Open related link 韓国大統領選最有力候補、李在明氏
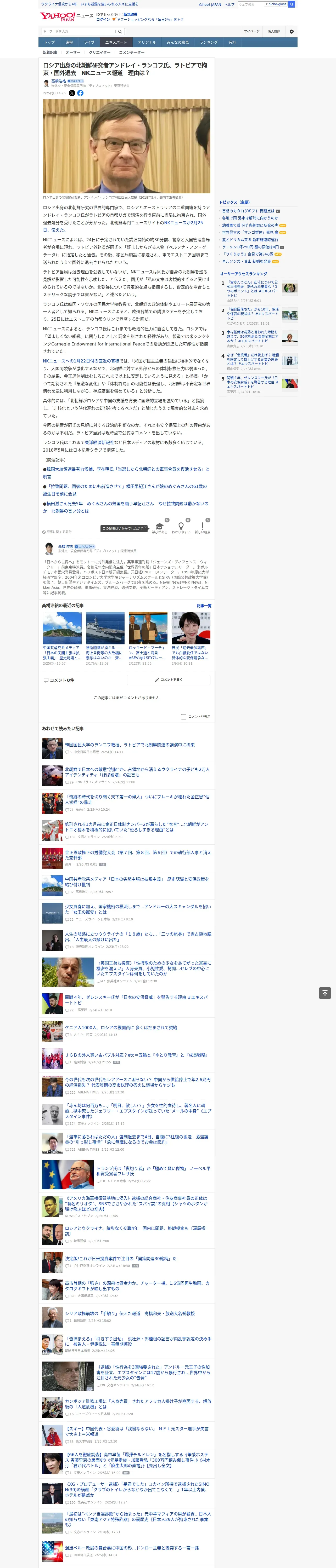The image size is (336, 1568). pyautogui.click(x=126, y=473)
